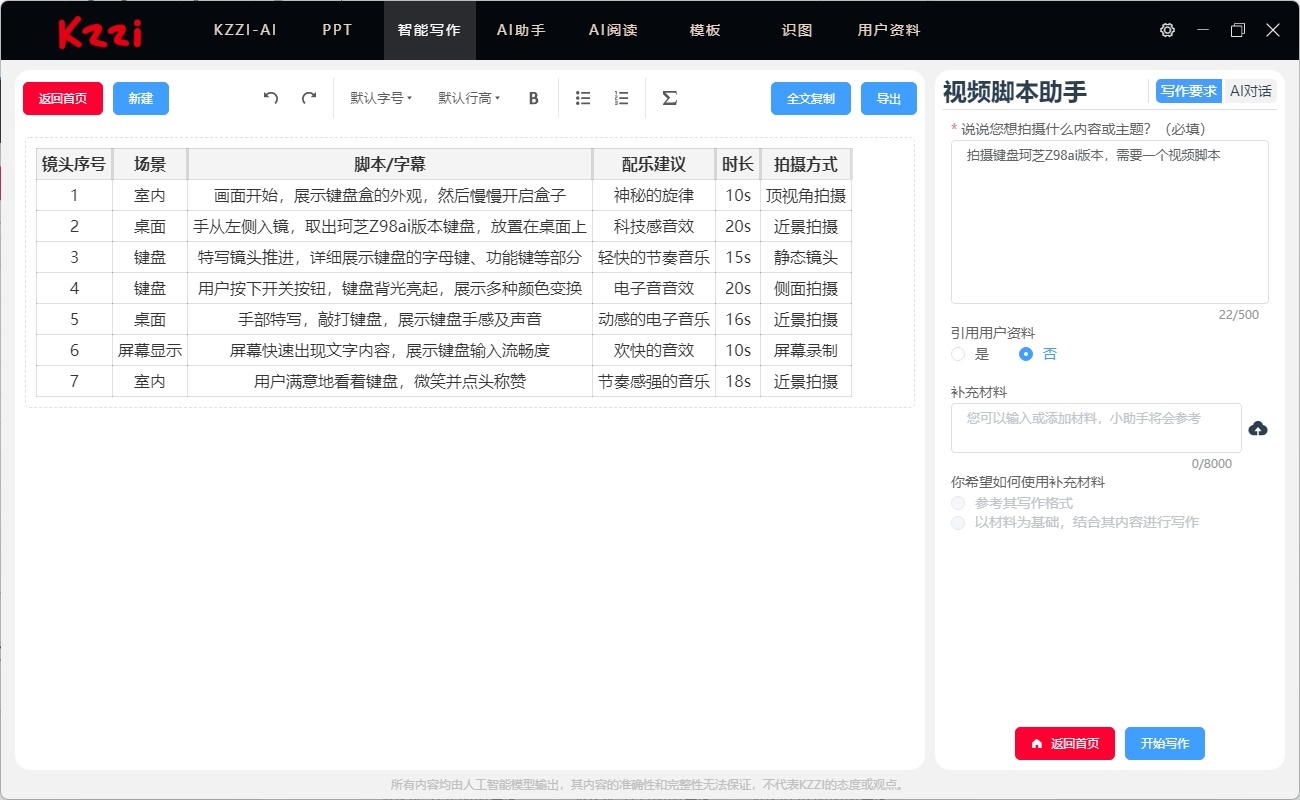Click the Kzzi logo
Viewport: 1300px width, 800px height.
100,32
